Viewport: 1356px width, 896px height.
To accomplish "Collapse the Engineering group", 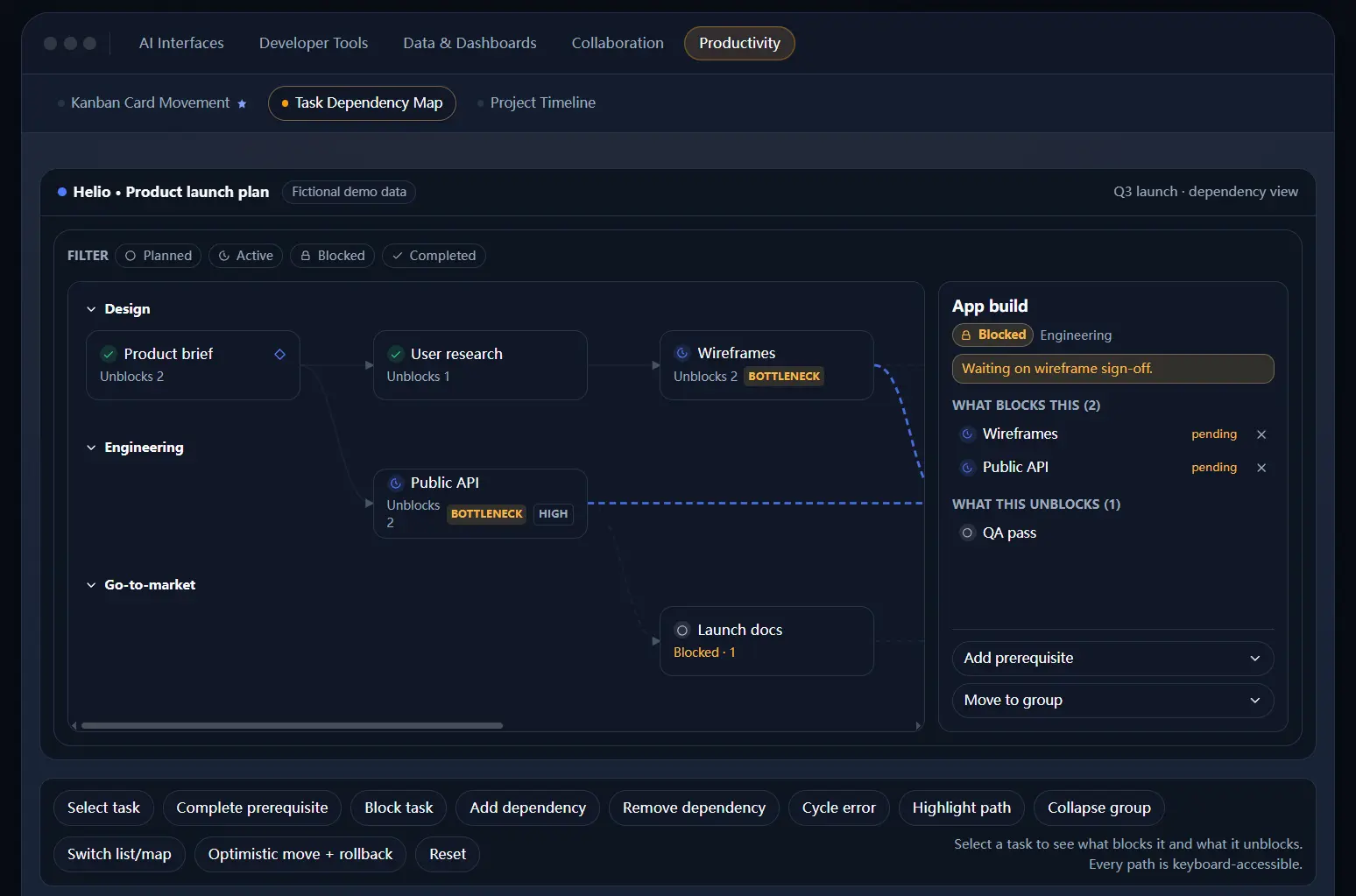I will (x=135, y=448).
